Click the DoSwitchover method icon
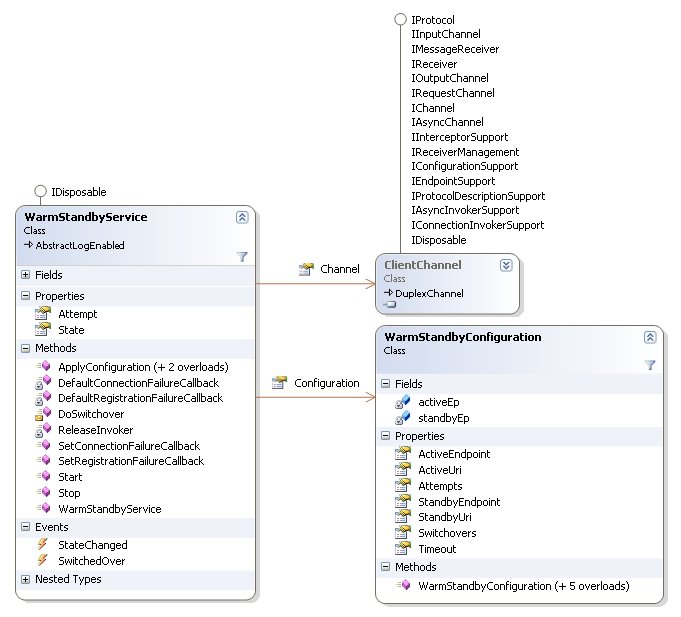 coord(41,414)
